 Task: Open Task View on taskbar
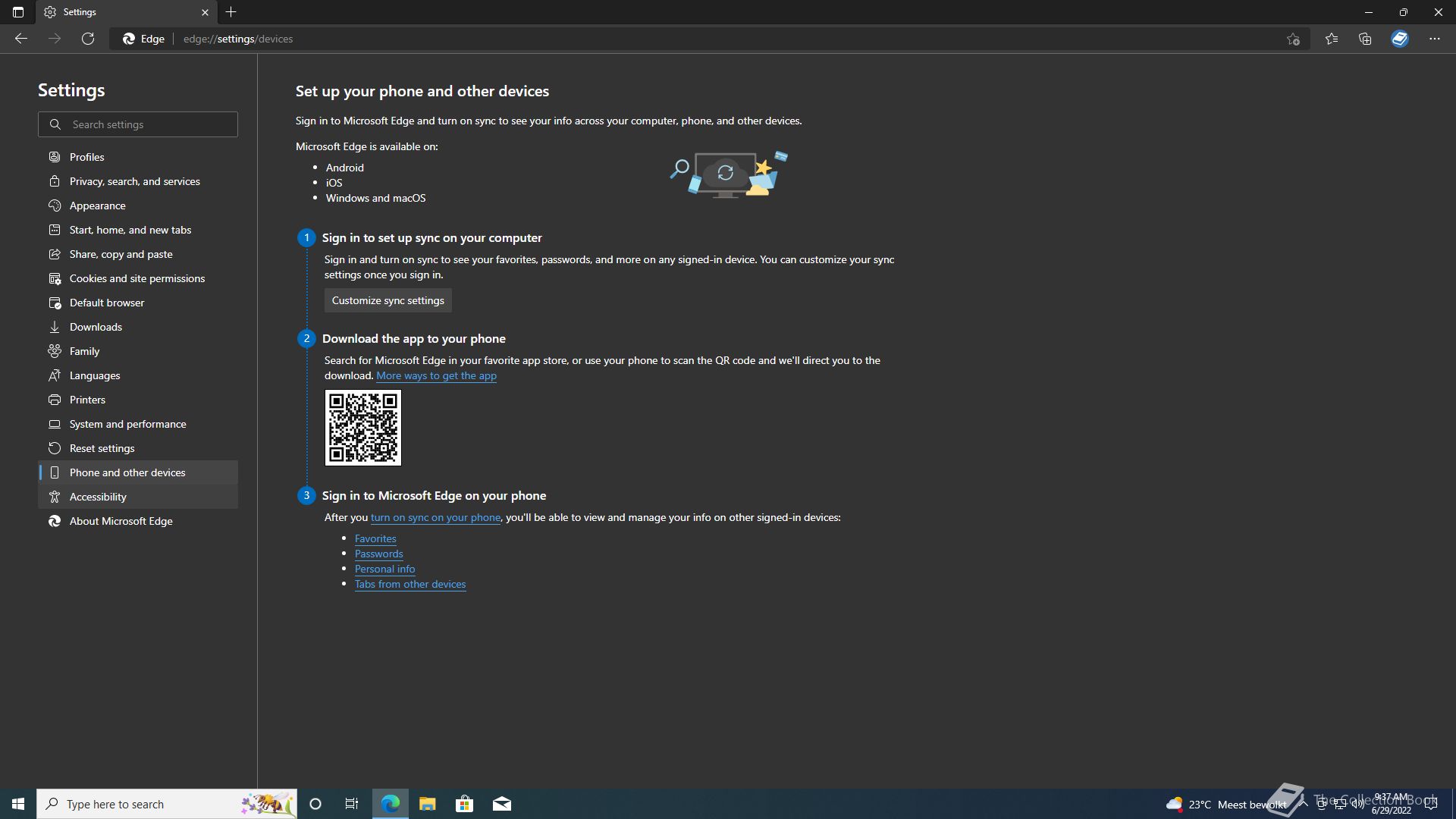click(x=352, y=804)
